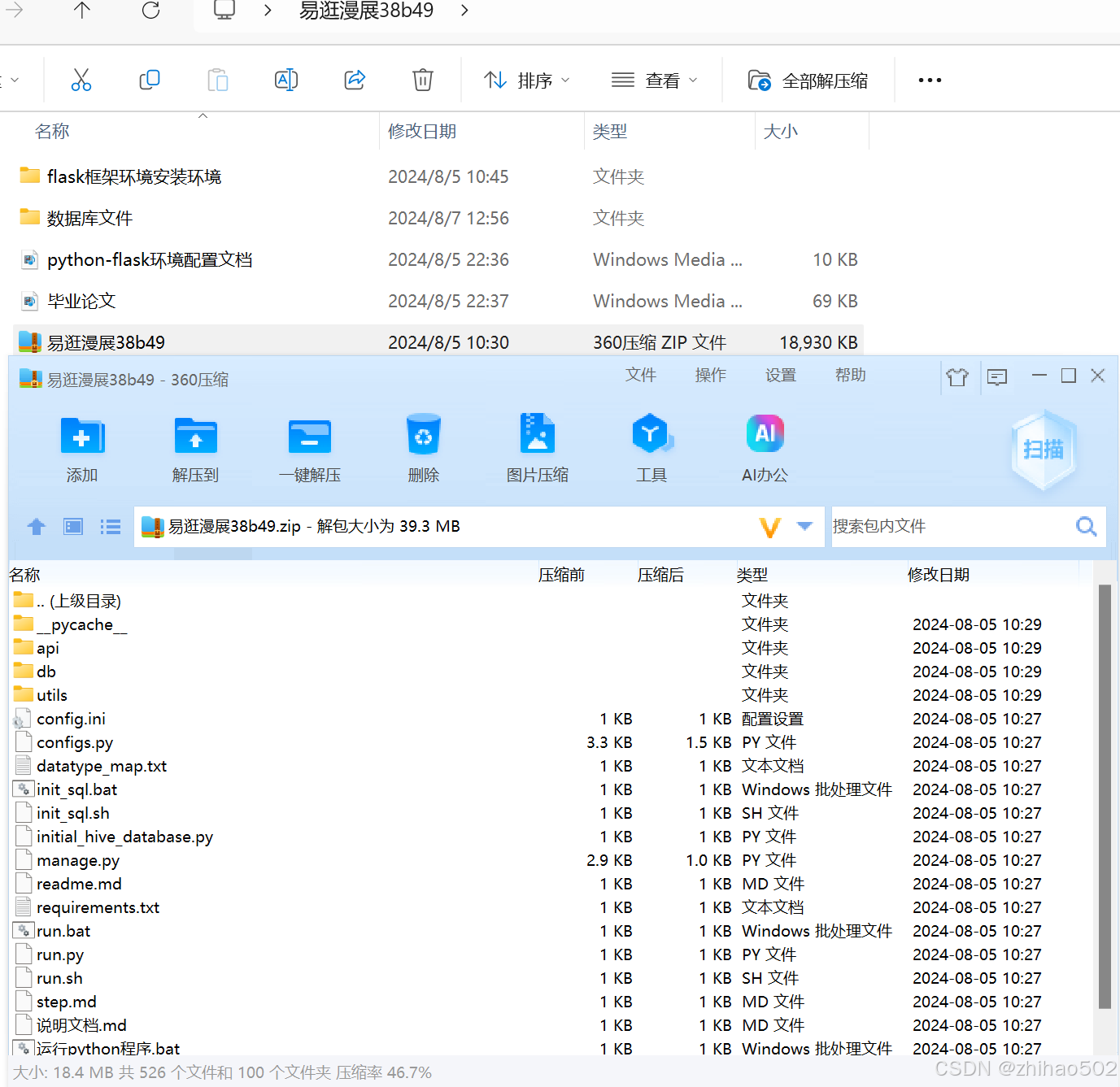This screenshot has height=1087, width=1120.
Task: Sort archive list by 压缩后 column
Action: (x=660, y=575)
